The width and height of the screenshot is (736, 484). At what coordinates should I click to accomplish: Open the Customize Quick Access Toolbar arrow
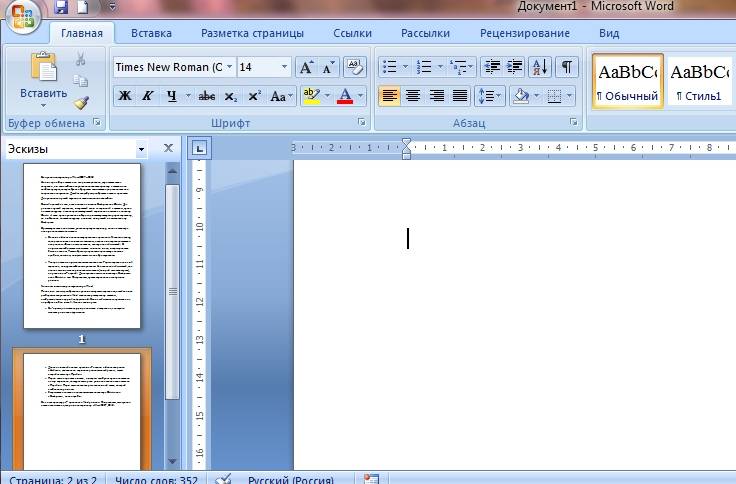point(112,7)
